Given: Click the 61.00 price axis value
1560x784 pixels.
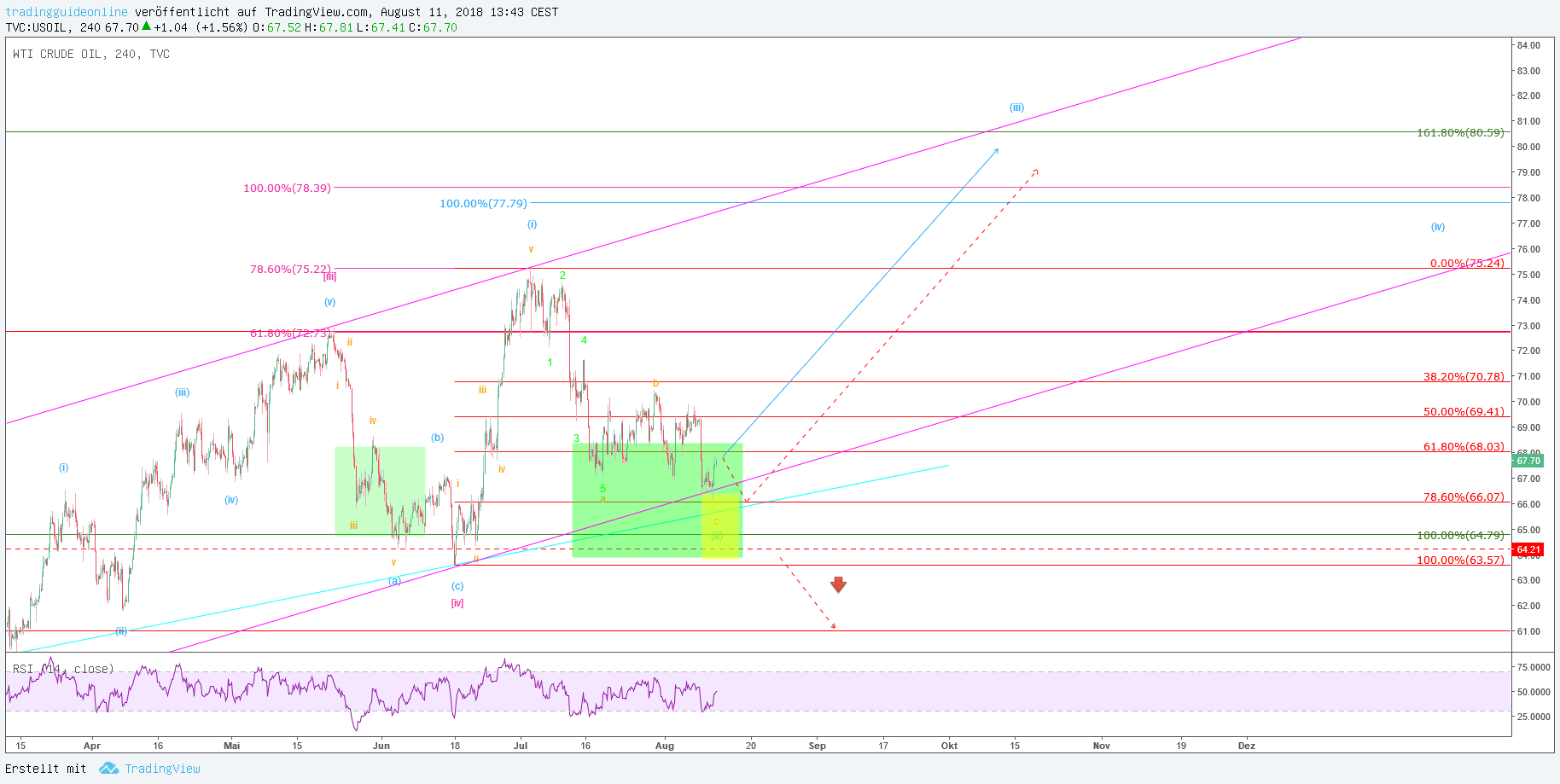Looking at the screenshot, I should (1528, 631).
